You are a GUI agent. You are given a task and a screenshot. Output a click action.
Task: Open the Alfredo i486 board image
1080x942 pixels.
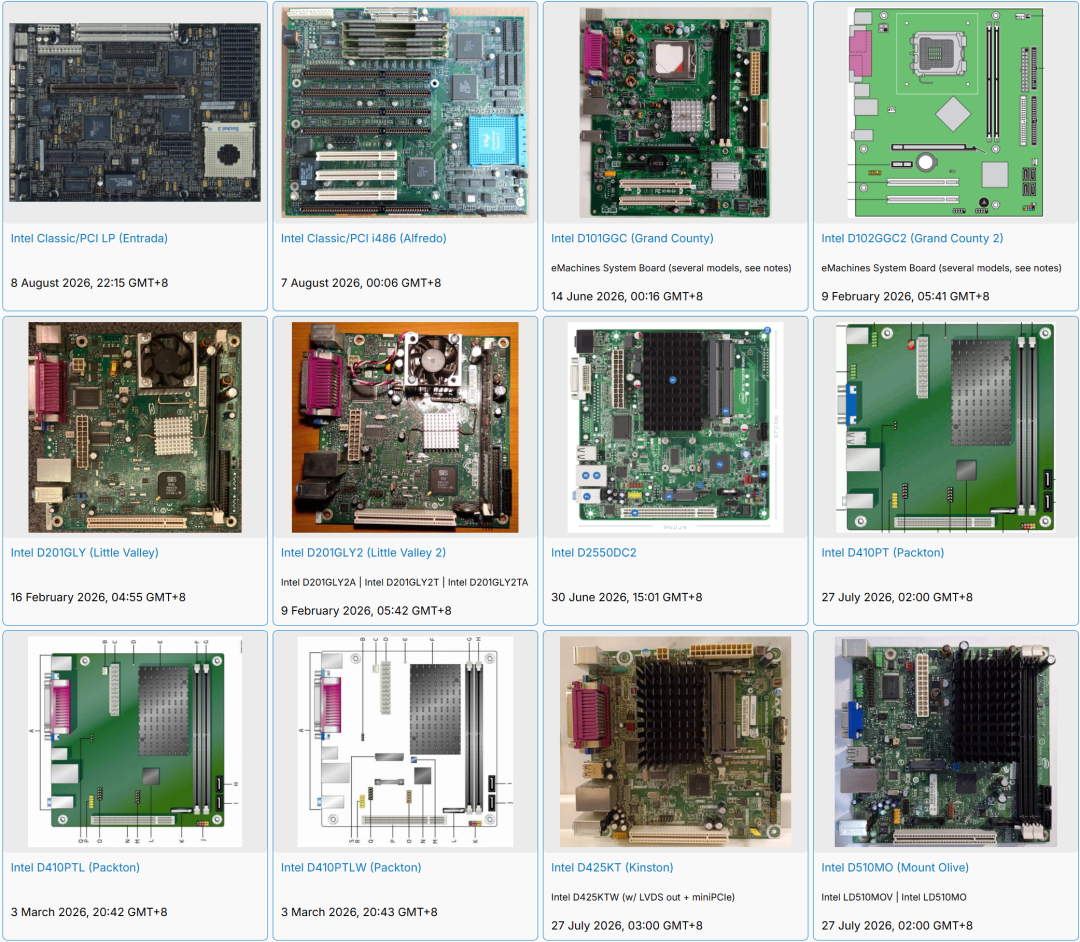point(405,112)
